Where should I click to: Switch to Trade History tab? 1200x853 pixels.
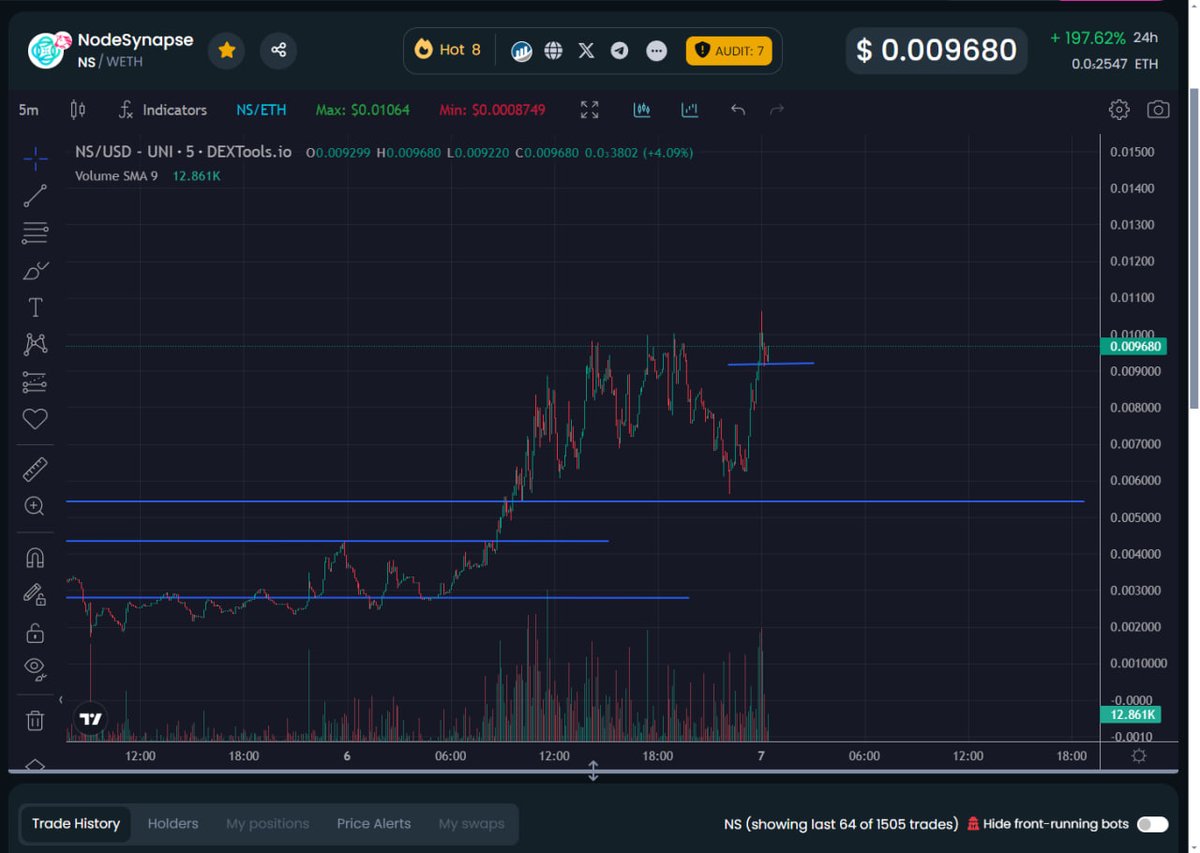pyautogui.click(x=76, y=824)
